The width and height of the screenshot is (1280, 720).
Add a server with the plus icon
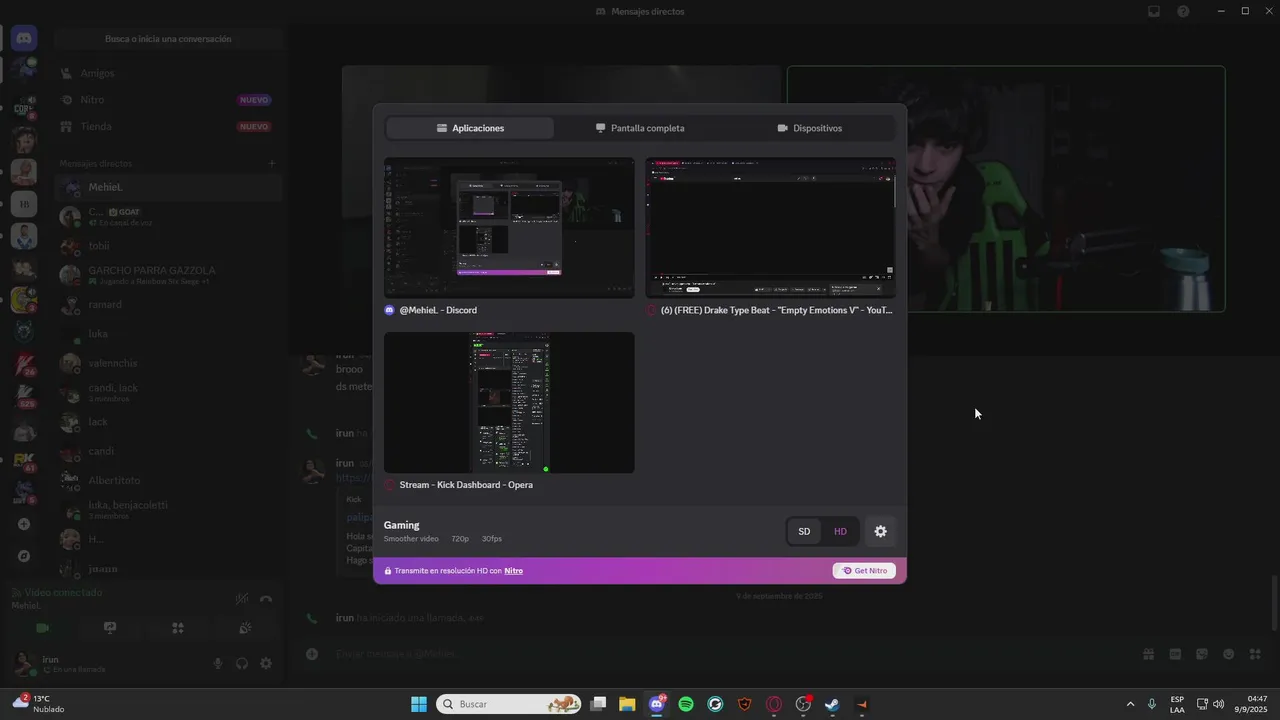tap(24, 524)
